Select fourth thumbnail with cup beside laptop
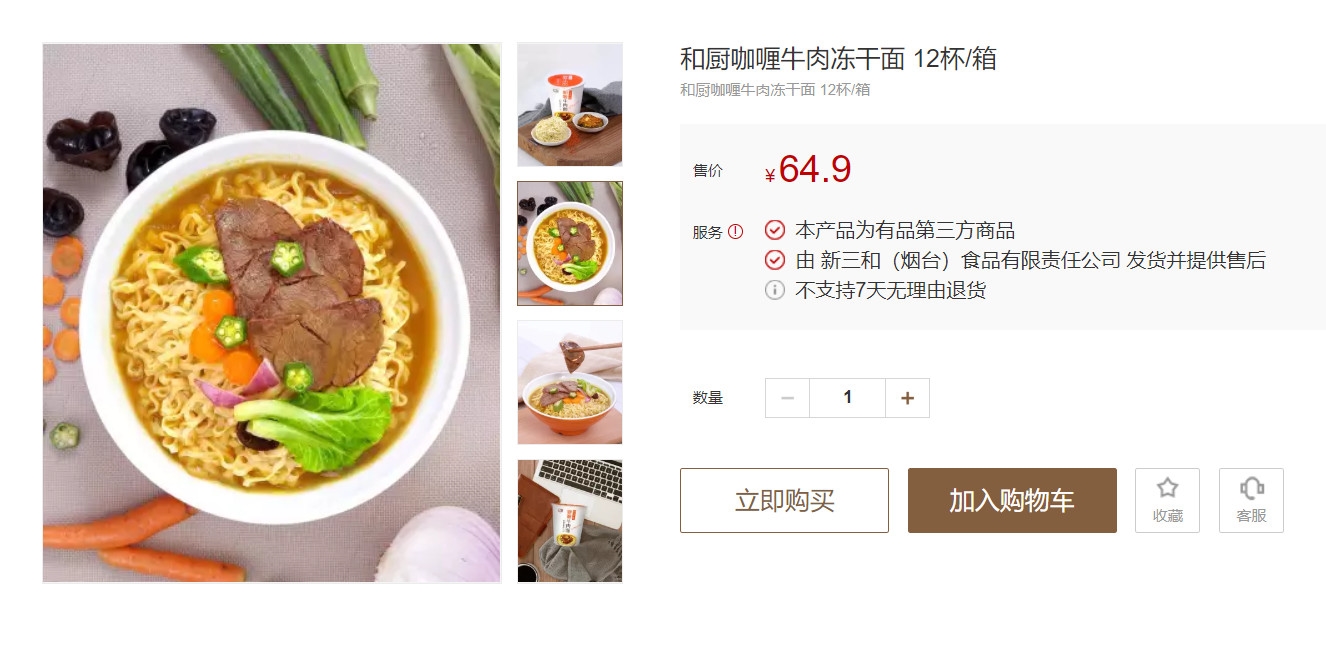 pyautogui.click(x=570, y=521)
